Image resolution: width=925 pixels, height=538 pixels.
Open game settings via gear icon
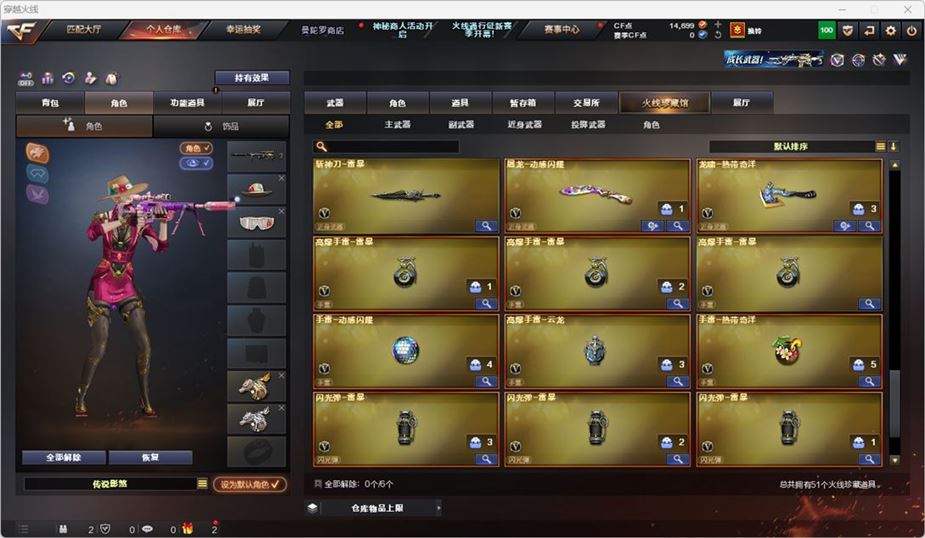click(x=890, y=31)
